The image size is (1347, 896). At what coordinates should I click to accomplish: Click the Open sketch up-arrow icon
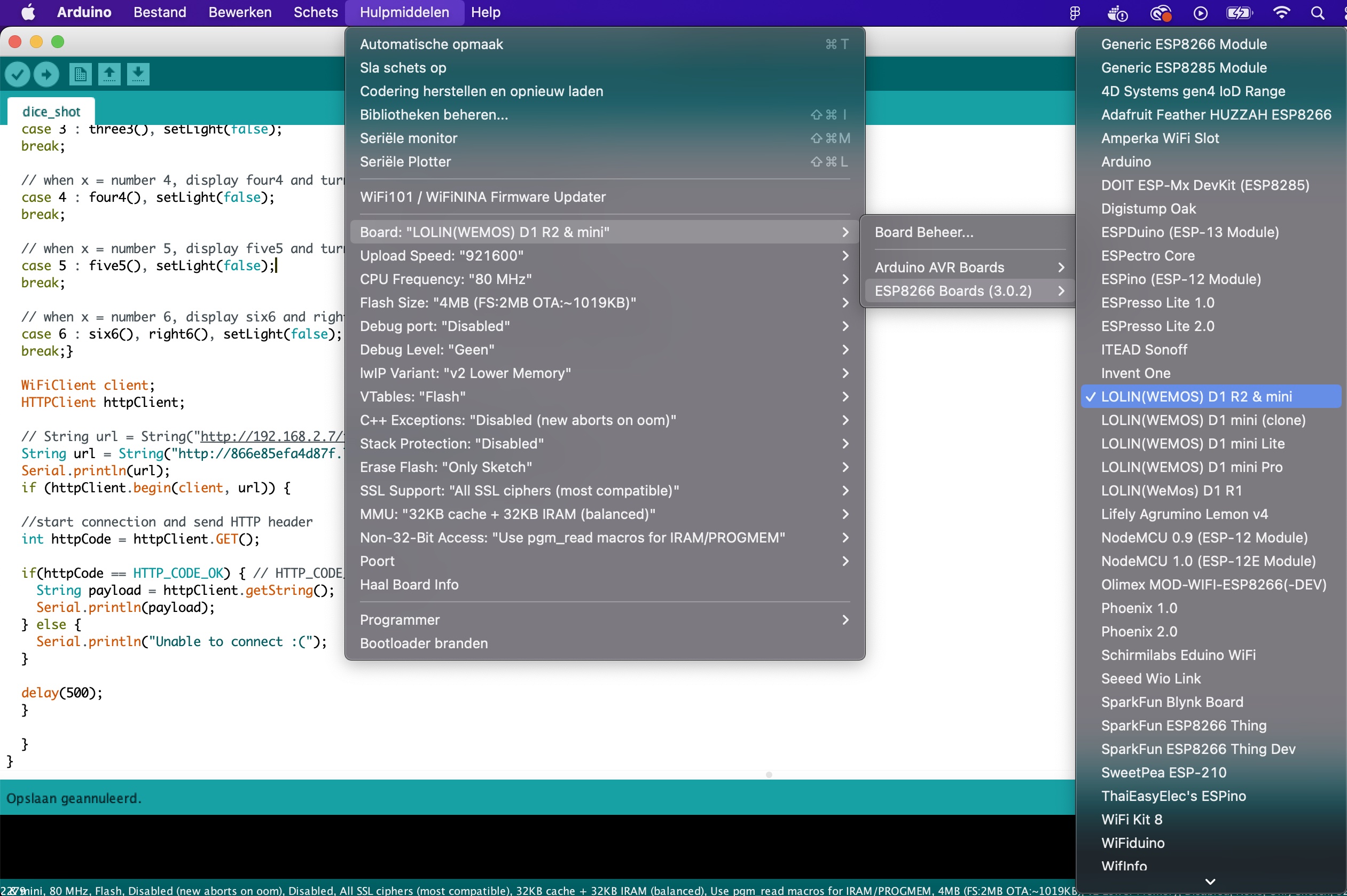[x=109, y=74]
